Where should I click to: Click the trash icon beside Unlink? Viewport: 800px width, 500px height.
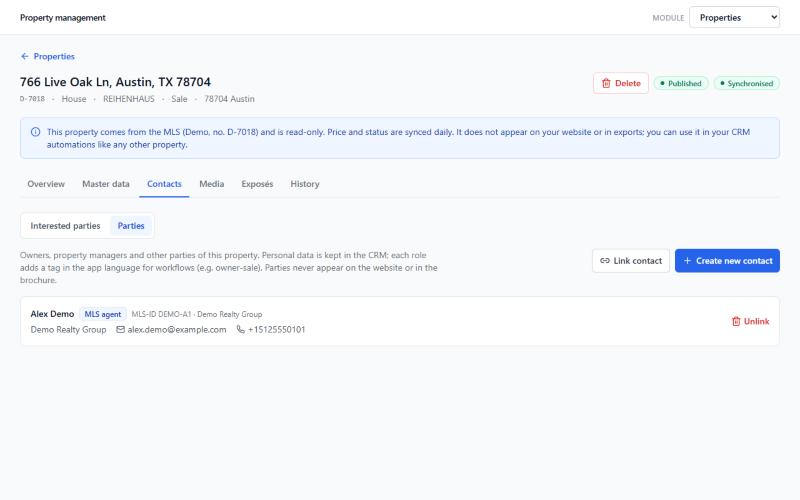coord(736,321)
